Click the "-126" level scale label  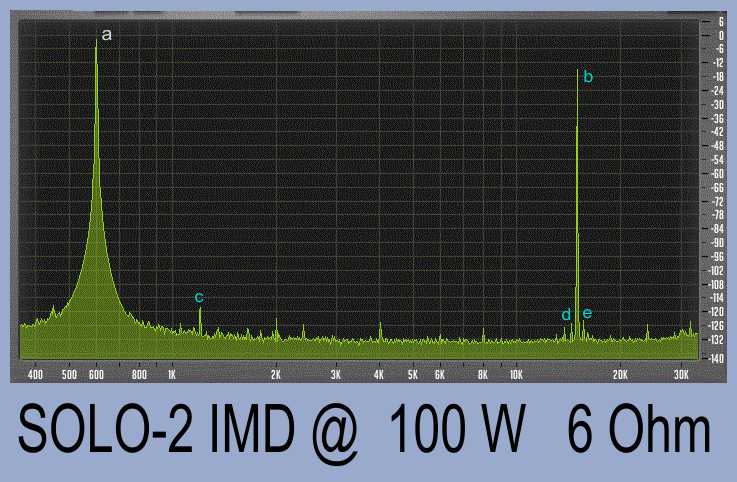717,325
